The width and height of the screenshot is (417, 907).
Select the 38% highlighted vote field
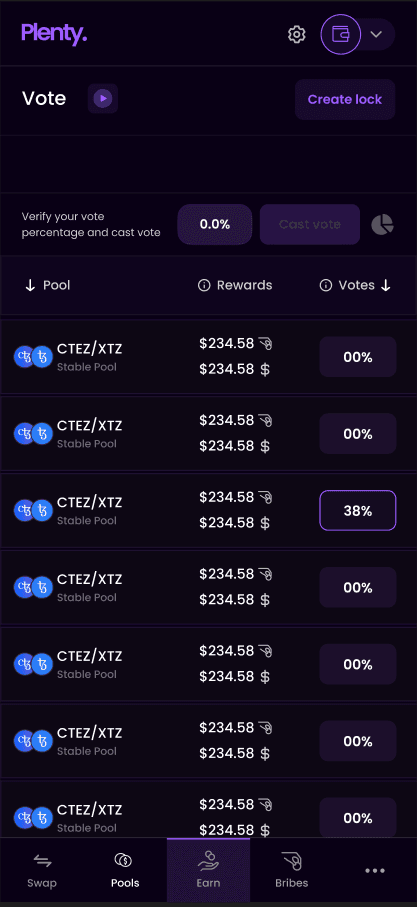pyautogui.click(x=357, y=511)
